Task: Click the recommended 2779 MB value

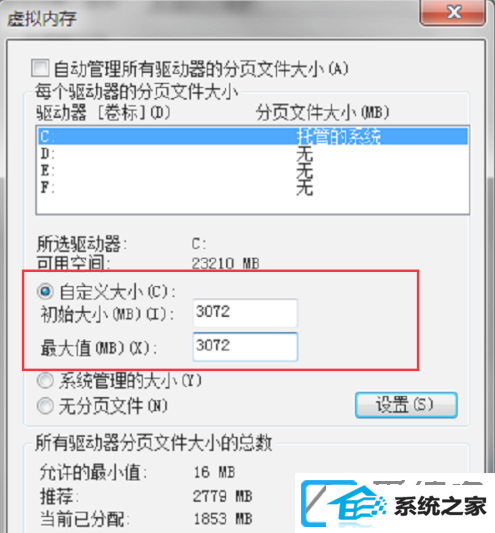Action: 223,496
